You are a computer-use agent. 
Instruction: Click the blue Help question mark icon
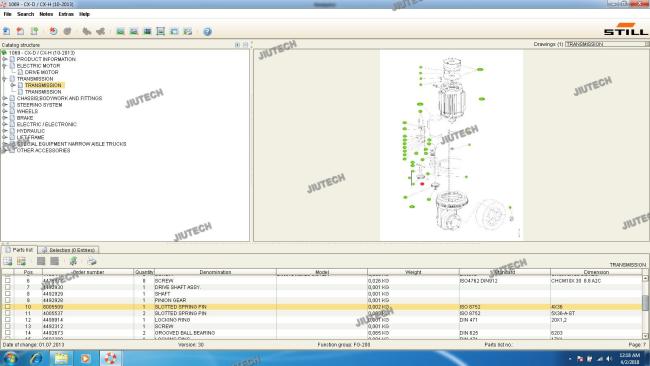pyautogui.click(x=207, y=32)
